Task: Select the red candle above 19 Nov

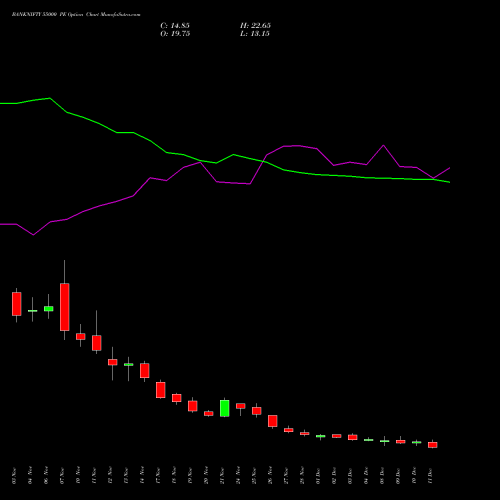Action: click(x=193, y=406)
